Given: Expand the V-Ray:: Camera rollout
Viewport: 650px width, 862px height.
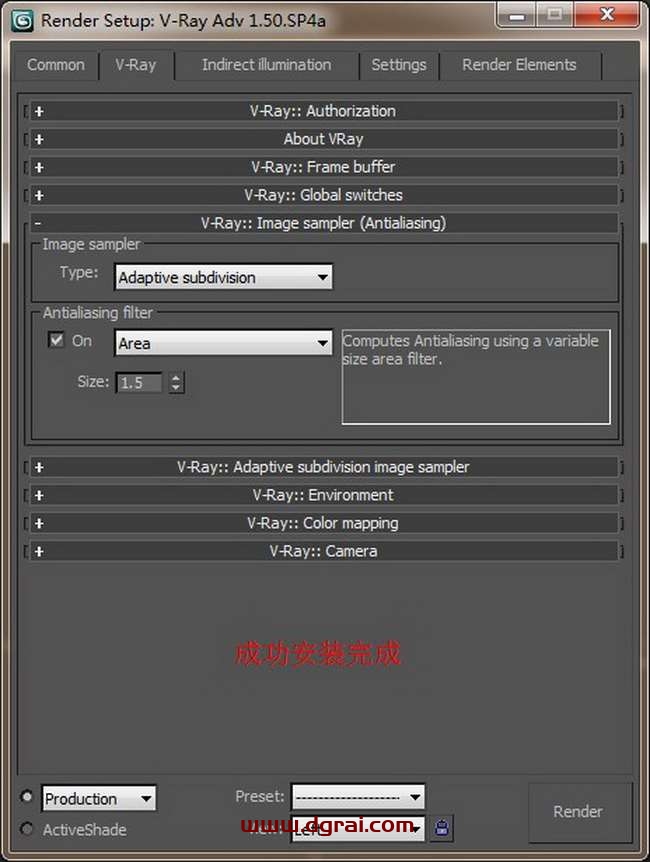Looking at the screenshot, I should [x=323, y=551].
